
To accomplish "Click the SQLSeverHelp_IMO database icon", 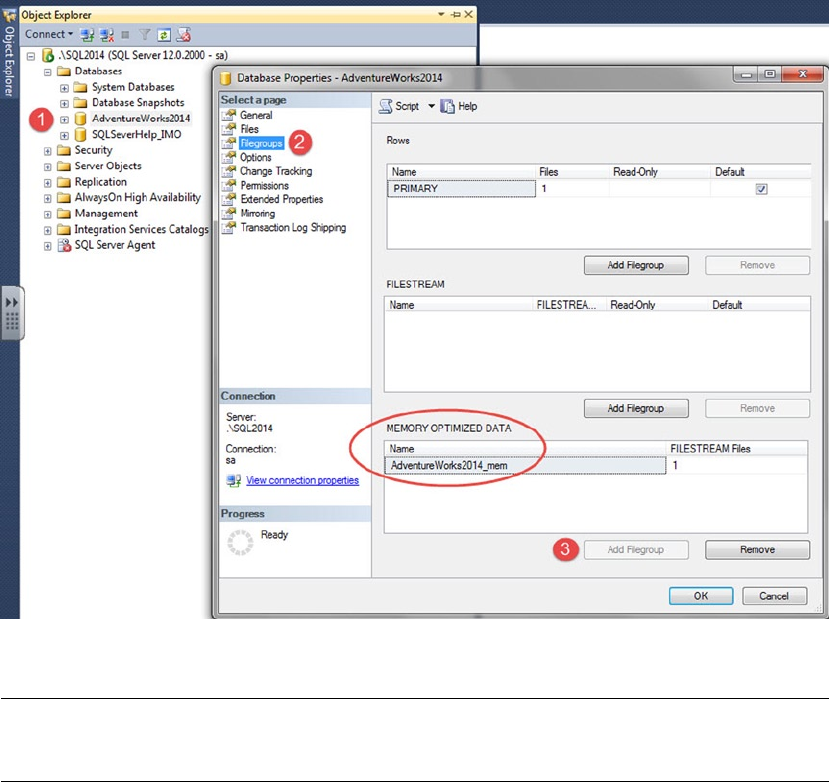I will pos(80,134).
